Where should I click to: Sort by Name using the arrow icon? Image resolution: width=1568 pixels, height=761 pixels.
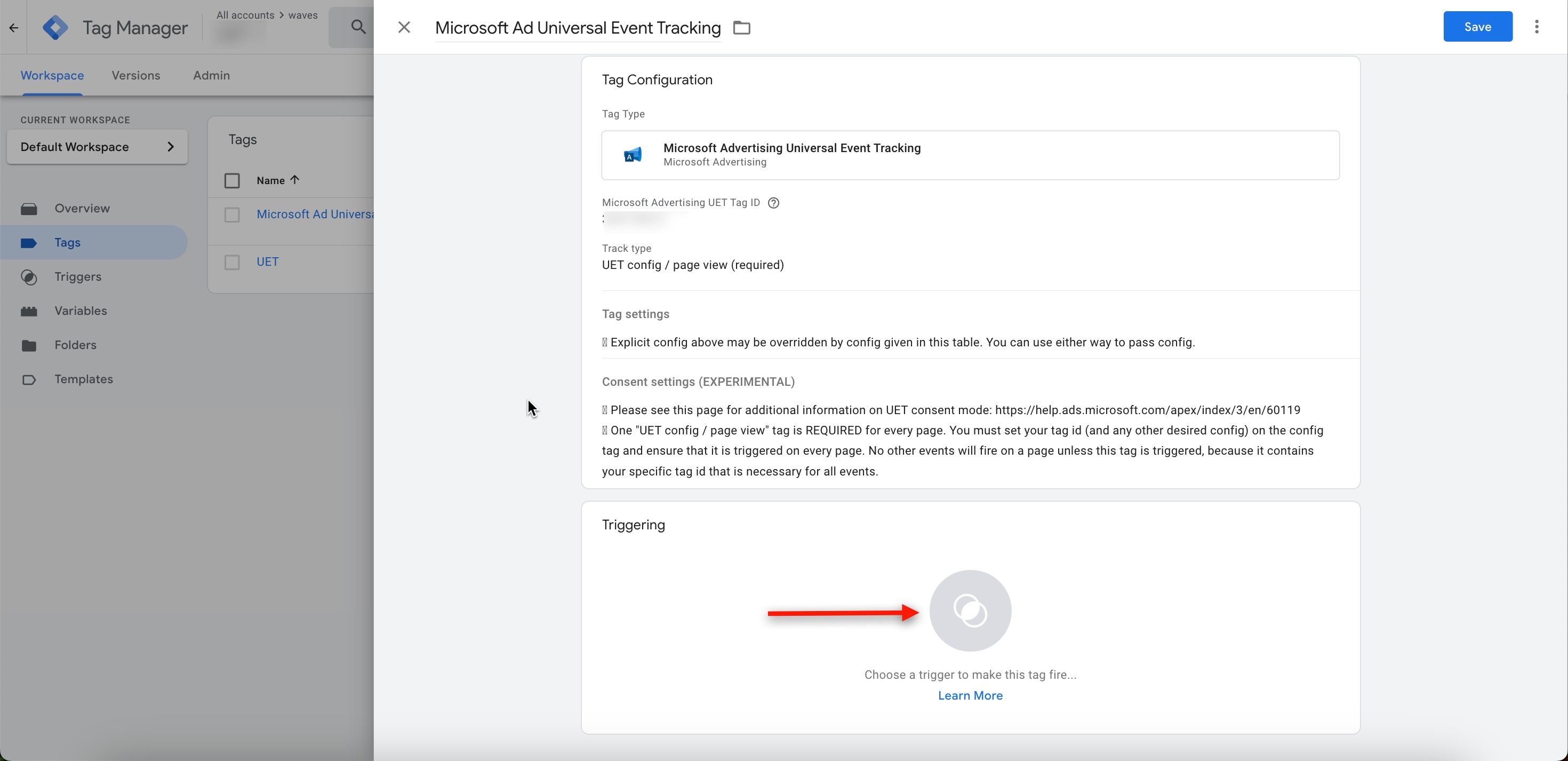pyautogui.click(x=295, y=180)
